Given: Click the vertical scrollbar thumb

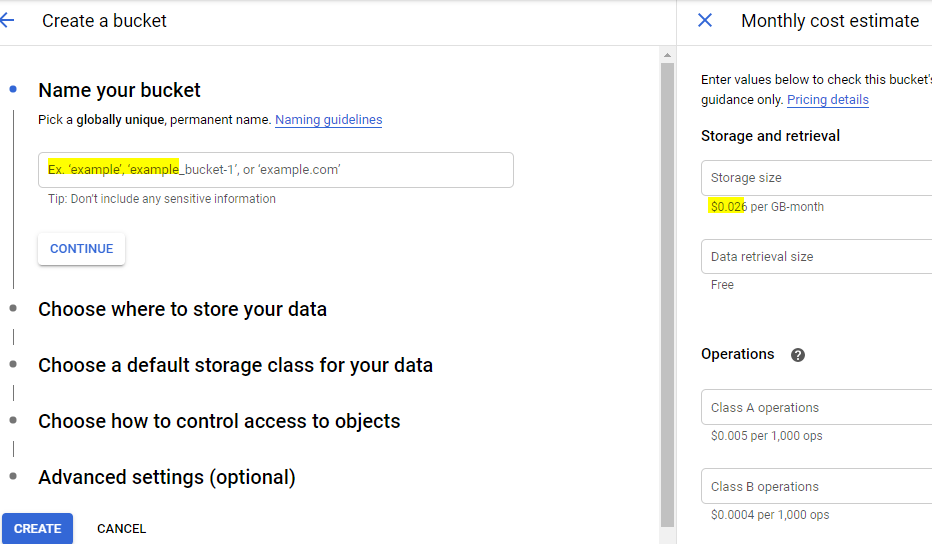Looking at the screenshot, I should tap(667, 294).
